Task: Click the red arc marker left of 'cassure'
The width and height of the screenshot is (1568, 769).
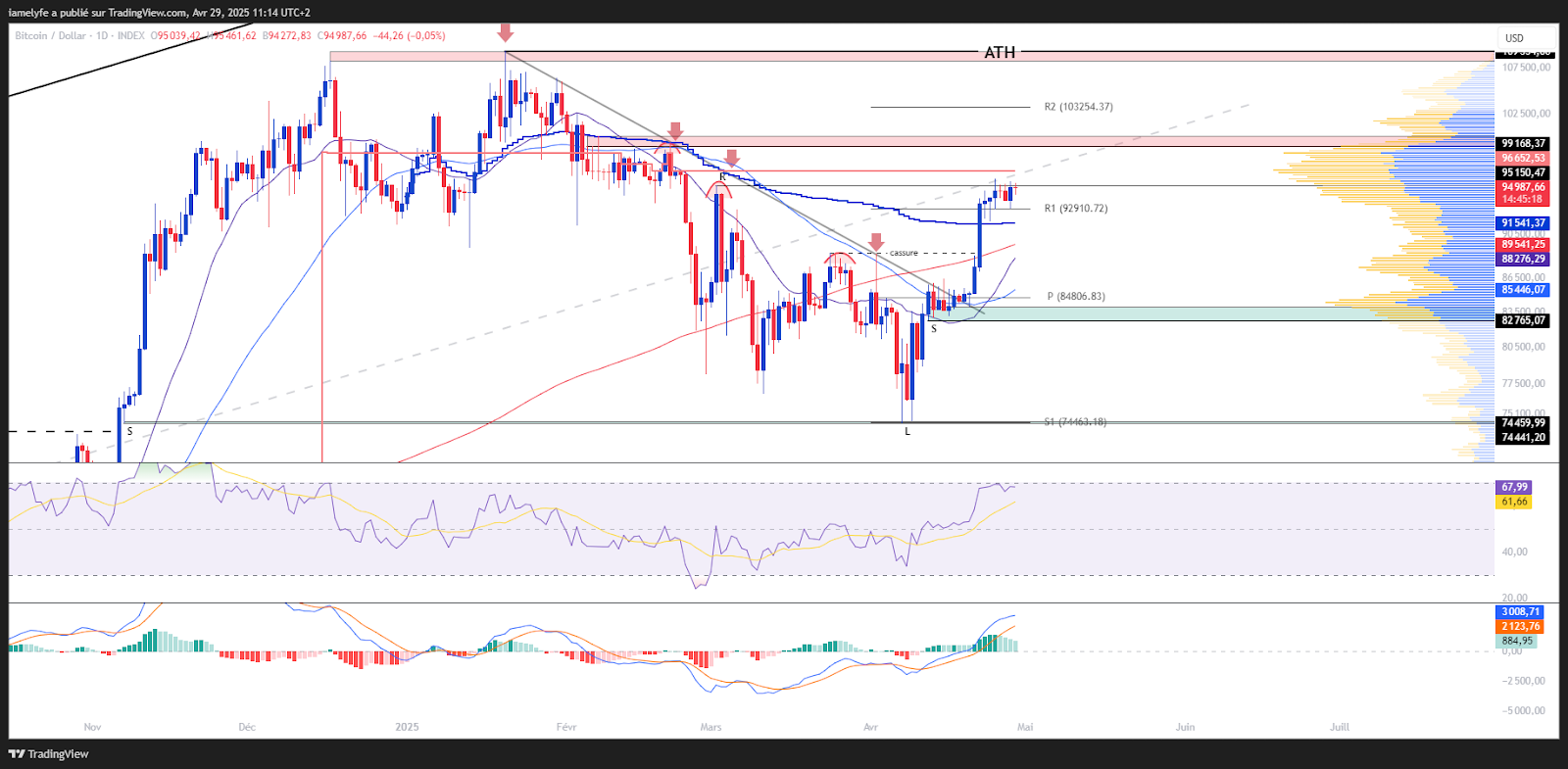Action: pyautogui.click(x=840, y=258)
